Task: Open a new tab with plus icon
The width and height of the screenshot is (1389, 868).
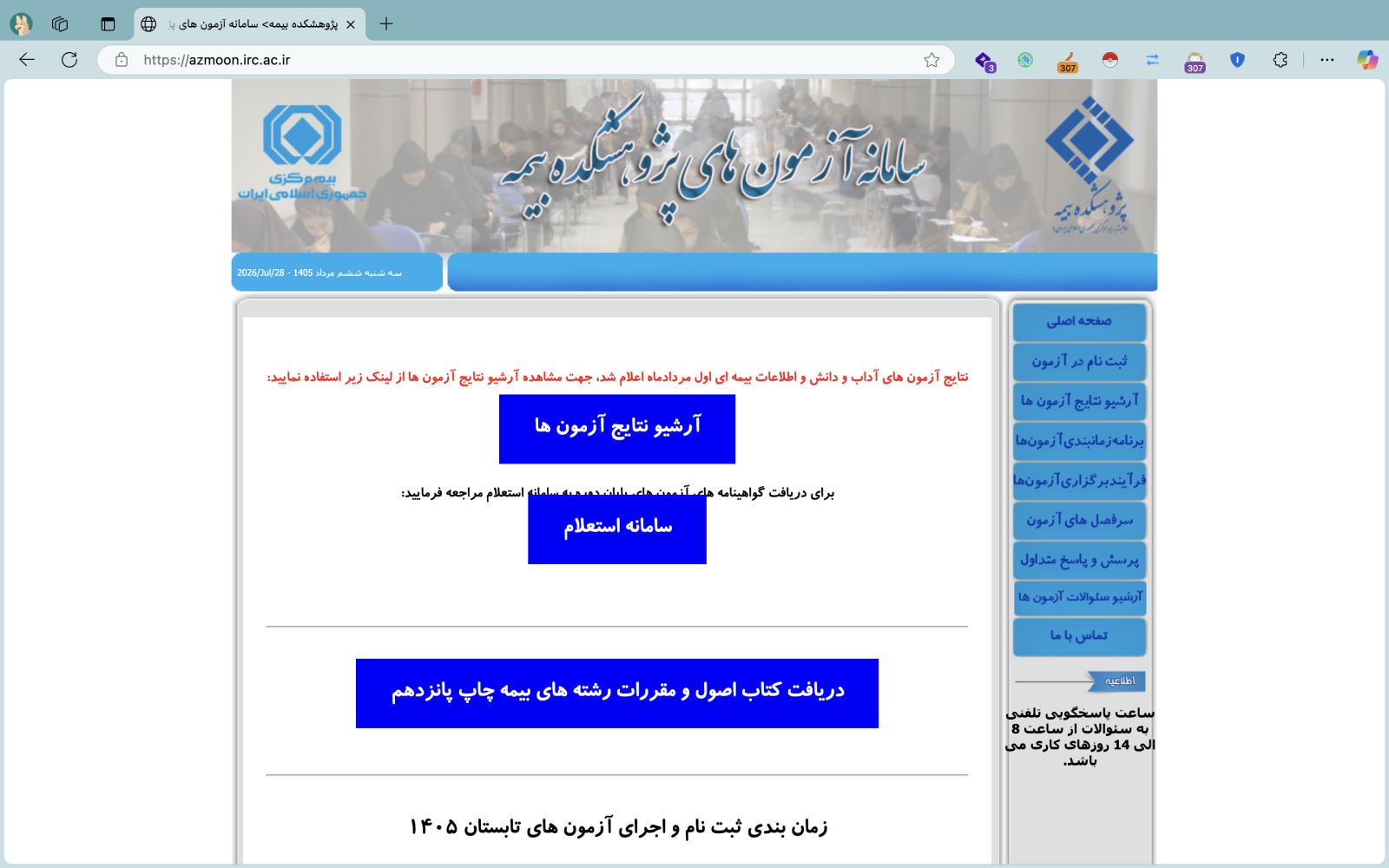Action: tap(386, 24)
